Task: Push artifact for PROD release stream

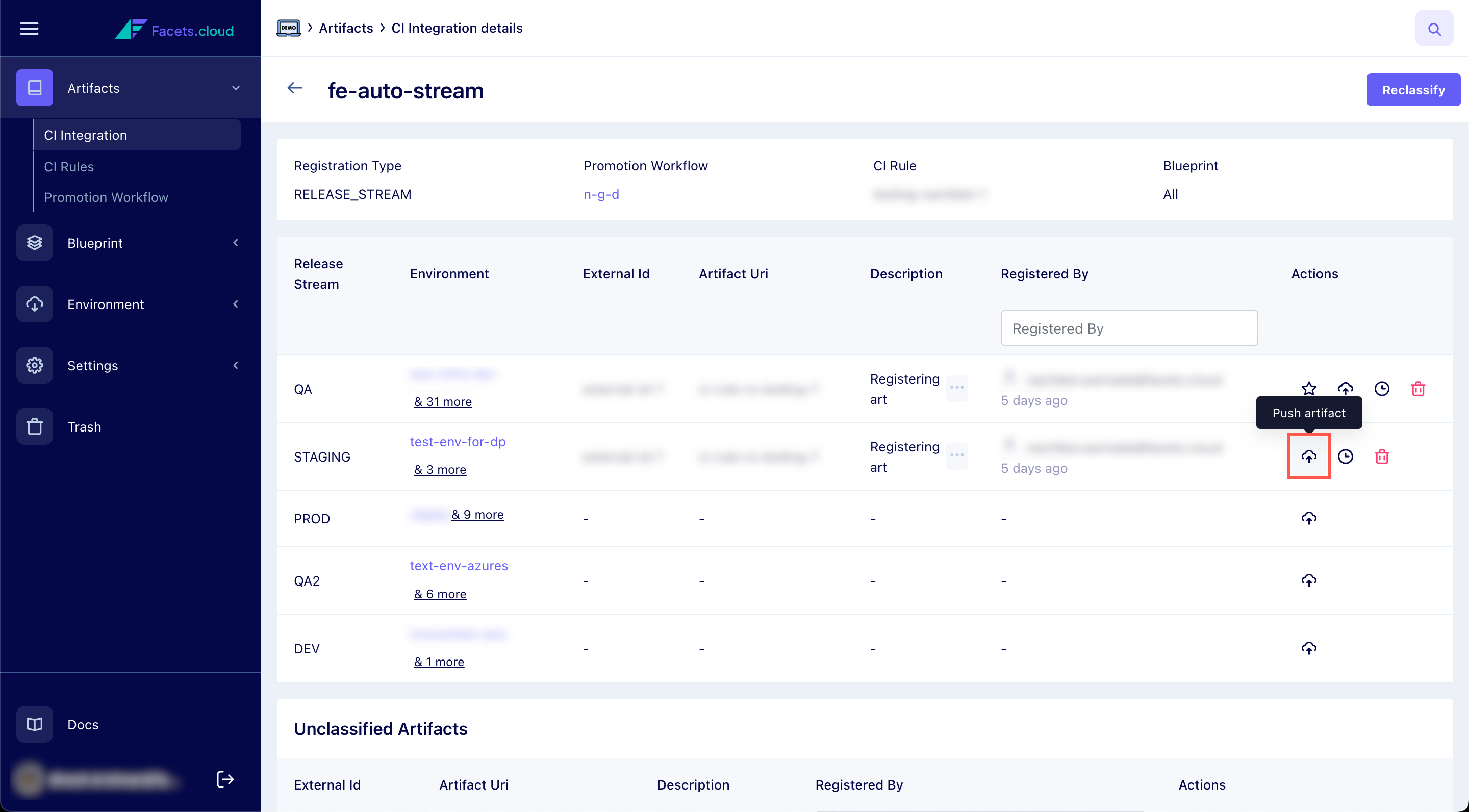Action: click(x=1309, y=518)
